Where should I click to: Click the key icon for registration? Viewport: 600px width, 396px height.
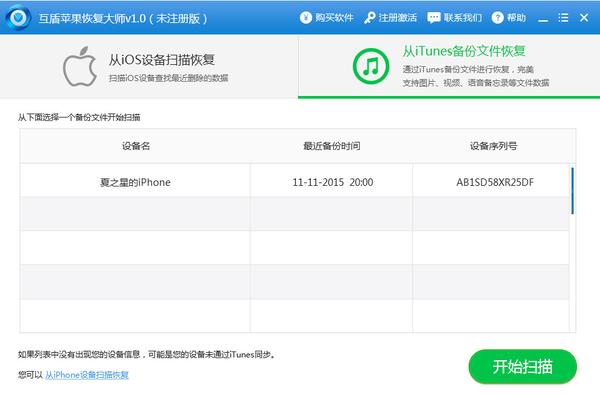click(x=369, y=18)
